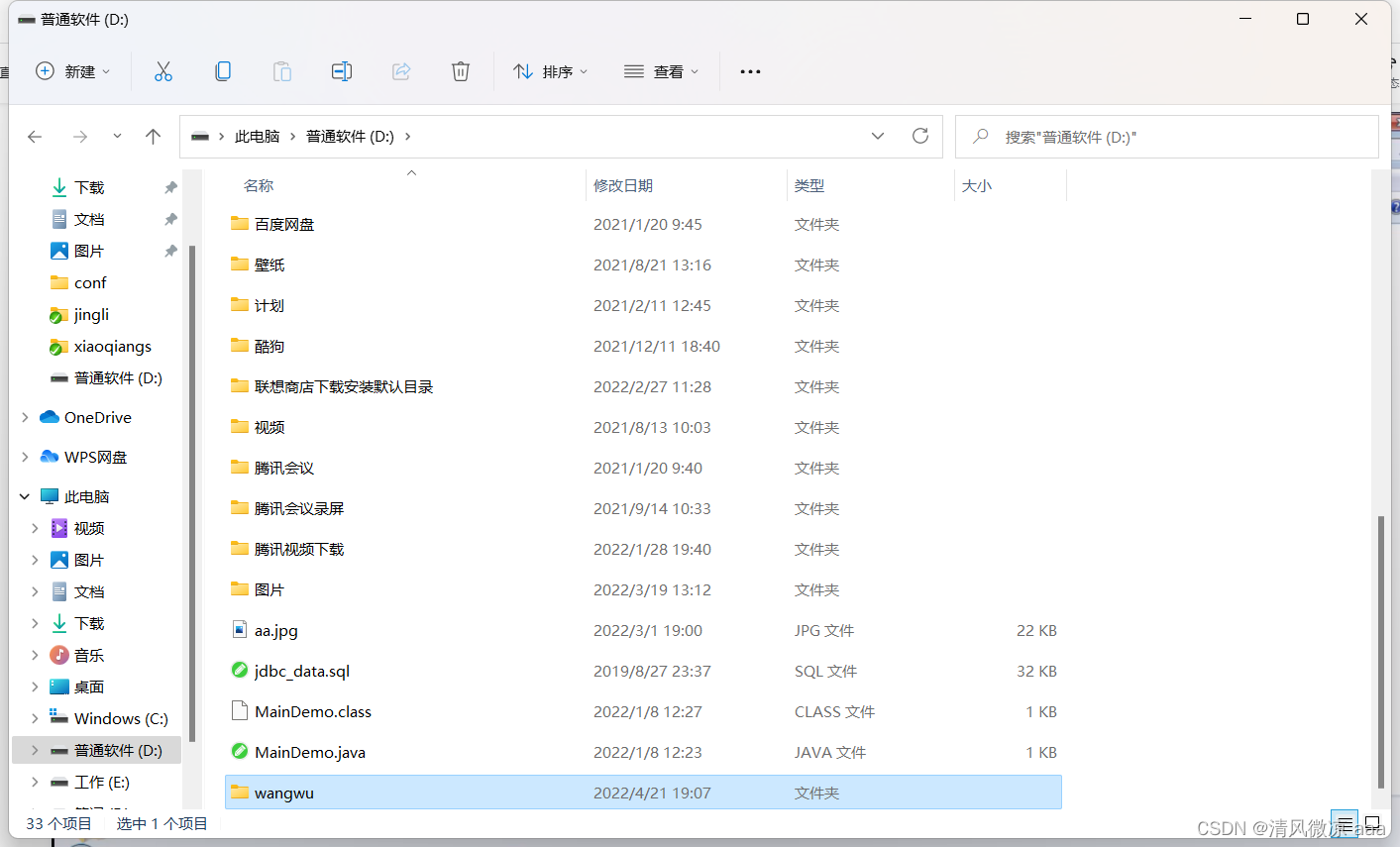Click the navigation pane scrollbar
The image size is (1400, 847).
(x=191, y=493)
